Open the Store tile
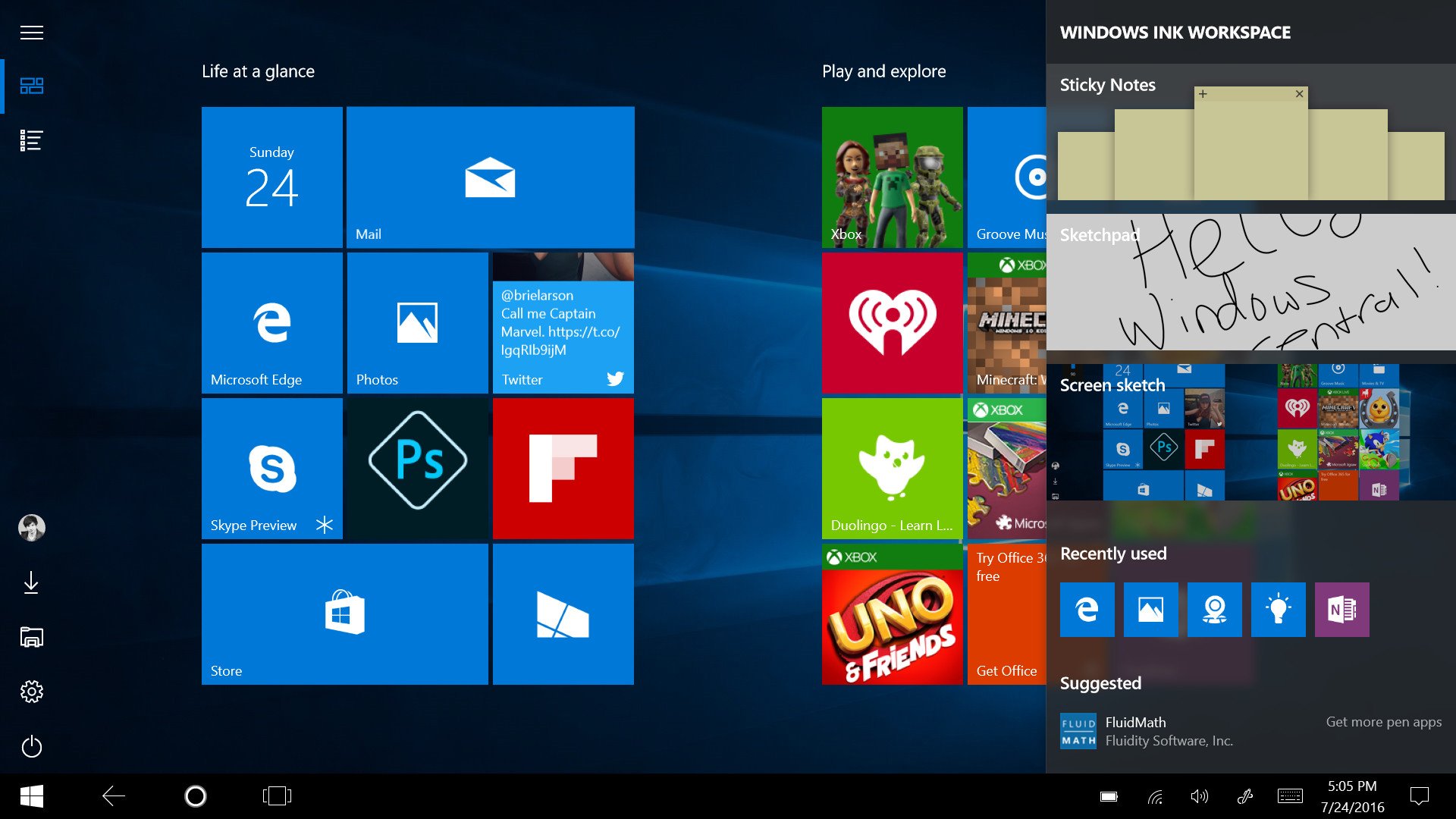 point(345,614)
